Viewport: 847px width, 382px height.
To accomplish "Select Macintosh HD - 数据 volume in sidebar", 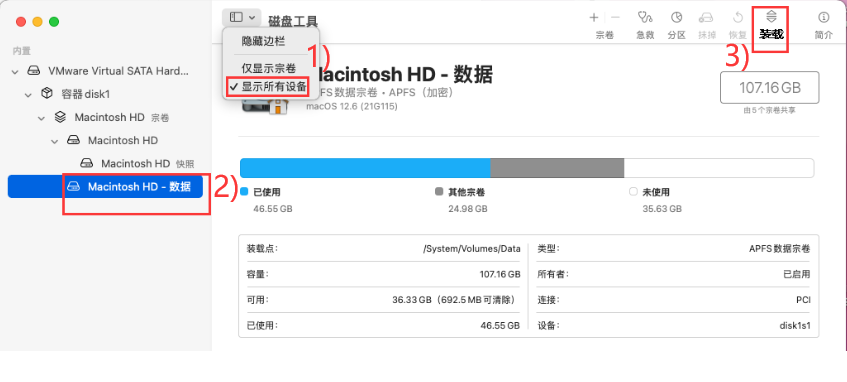I will (x=105, y=186).
